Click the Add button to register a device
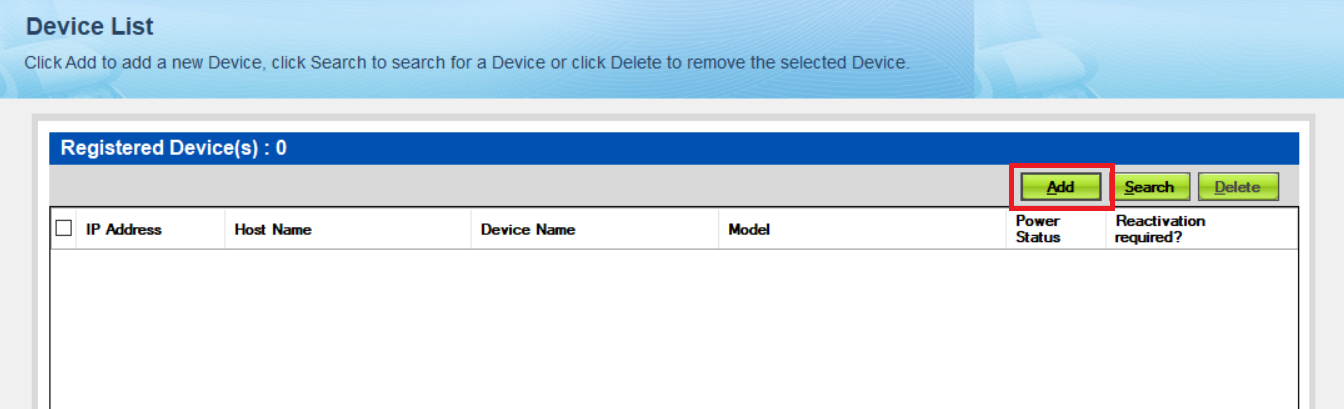The height and width of the screenshot is (409, 1344). pos(1060,187)
